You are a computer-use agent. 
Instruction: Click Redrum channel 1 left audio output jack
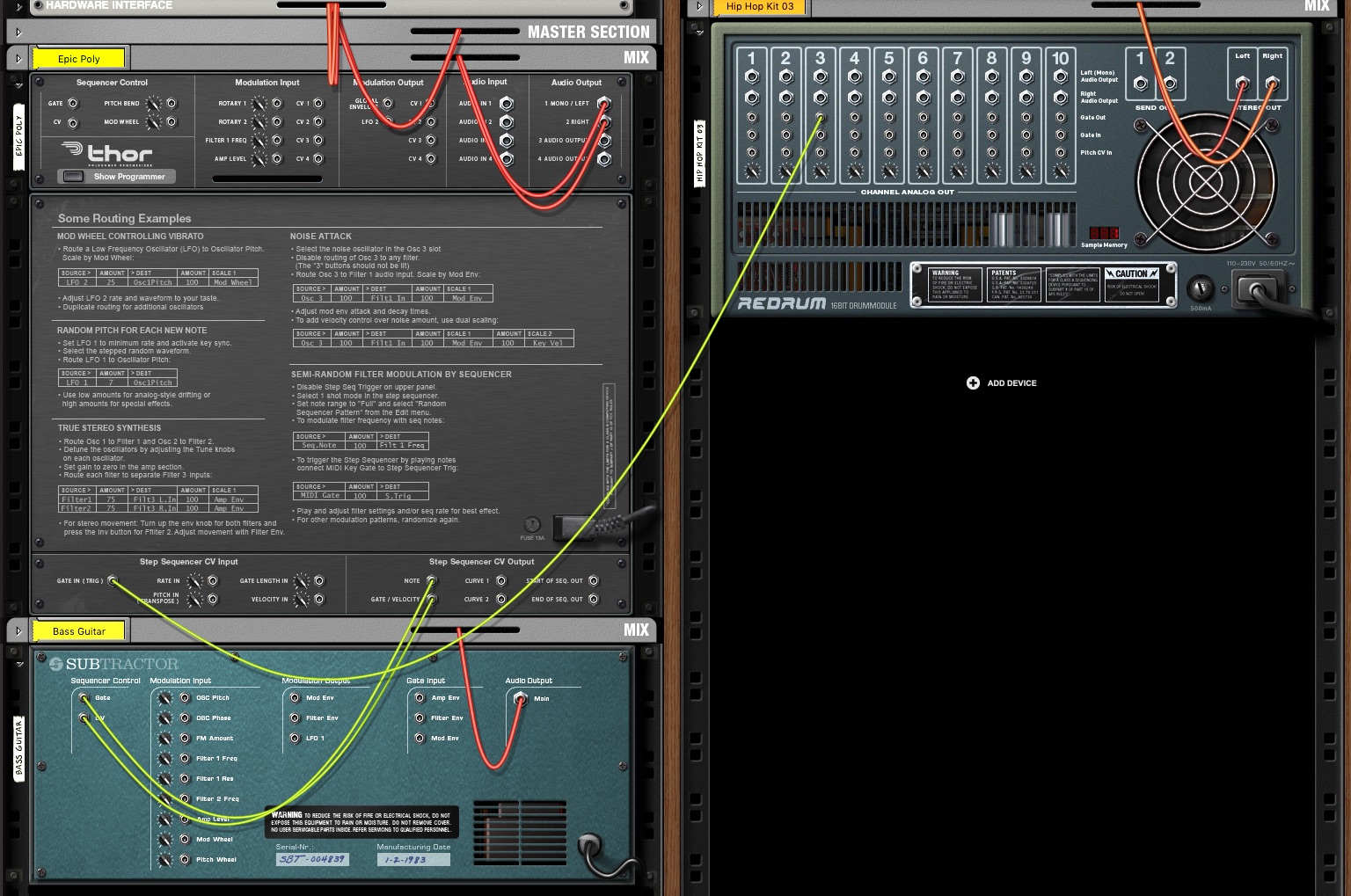[752, 77]
